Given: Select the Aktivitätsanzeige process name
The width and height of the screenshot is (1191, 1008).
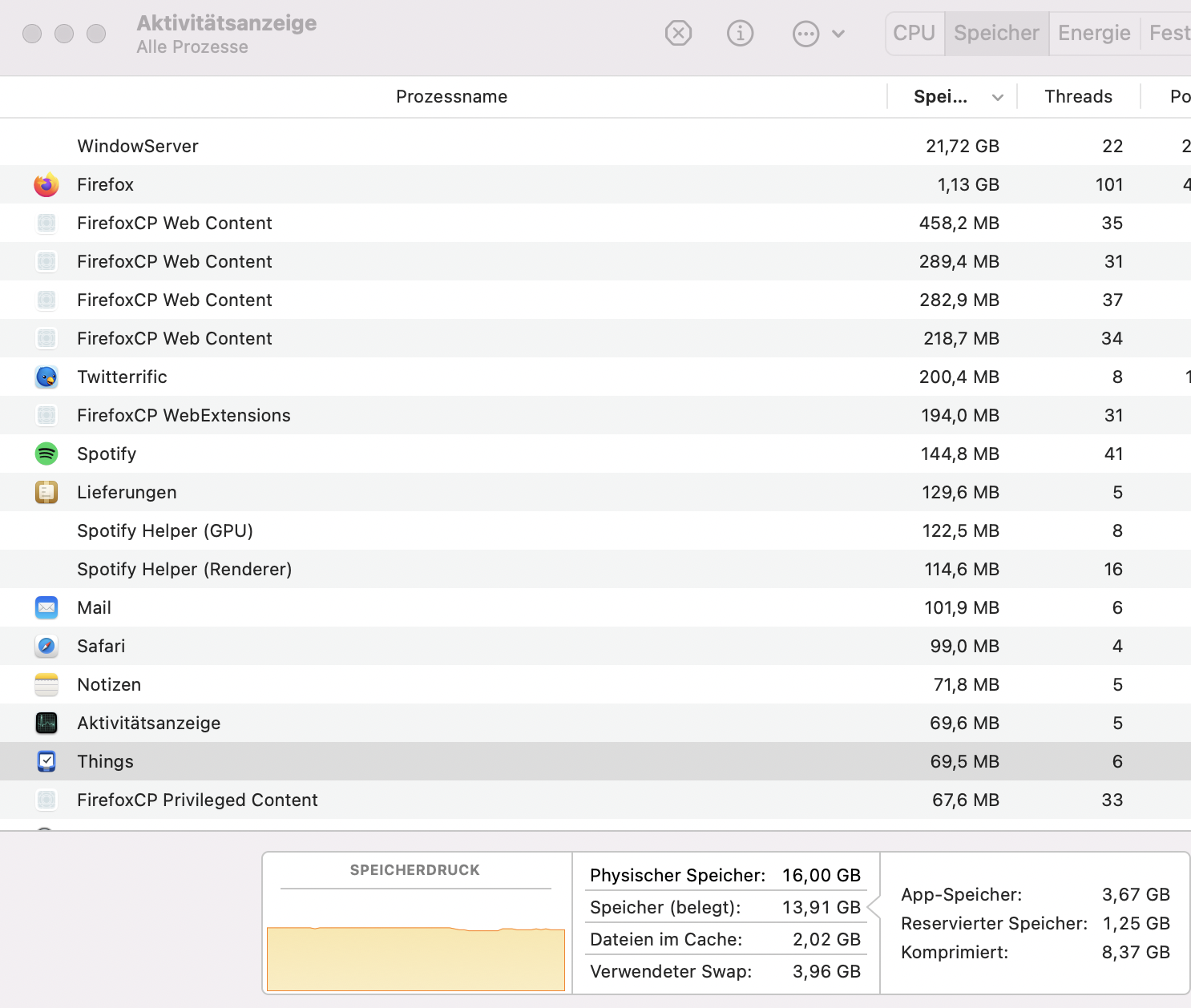Looking at the screenshot, I should (148, 723).
